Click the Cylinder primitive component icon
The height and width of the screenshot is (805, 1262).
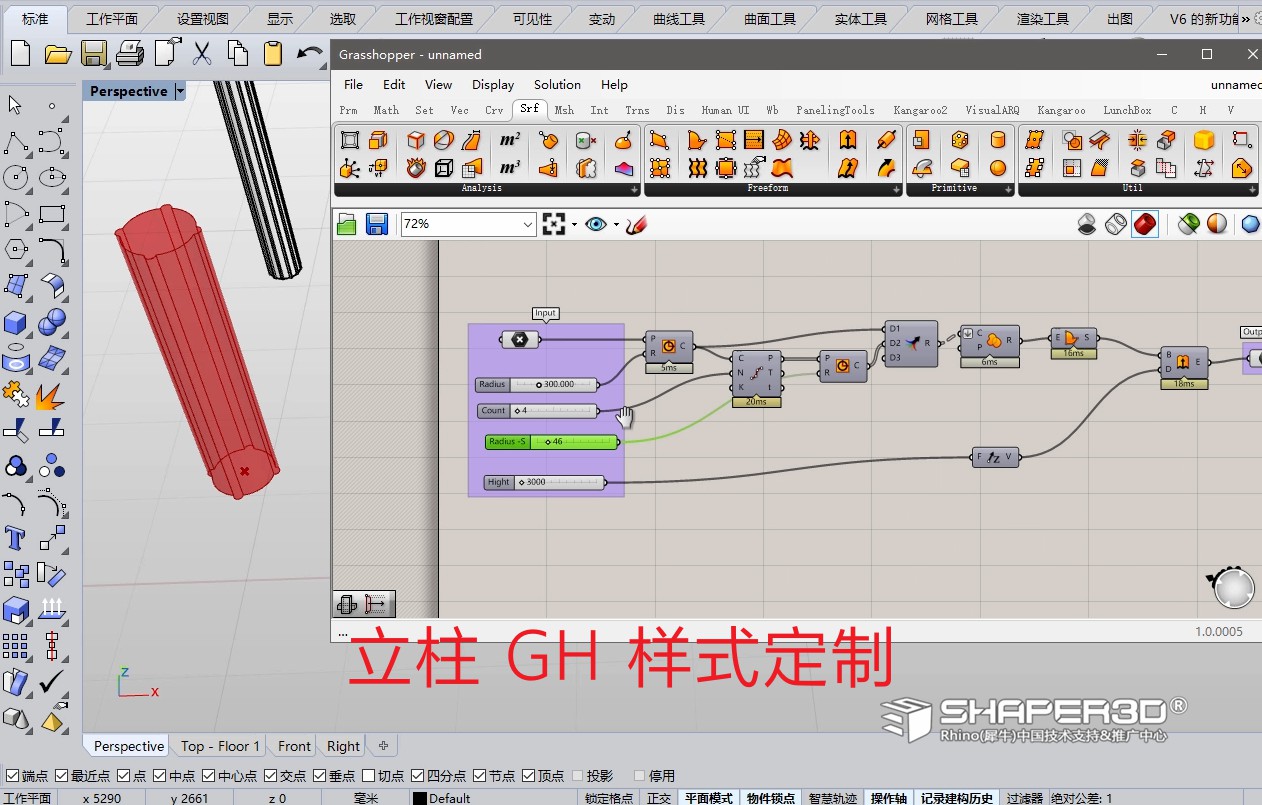pyautogui.click(x=998, y=140)
